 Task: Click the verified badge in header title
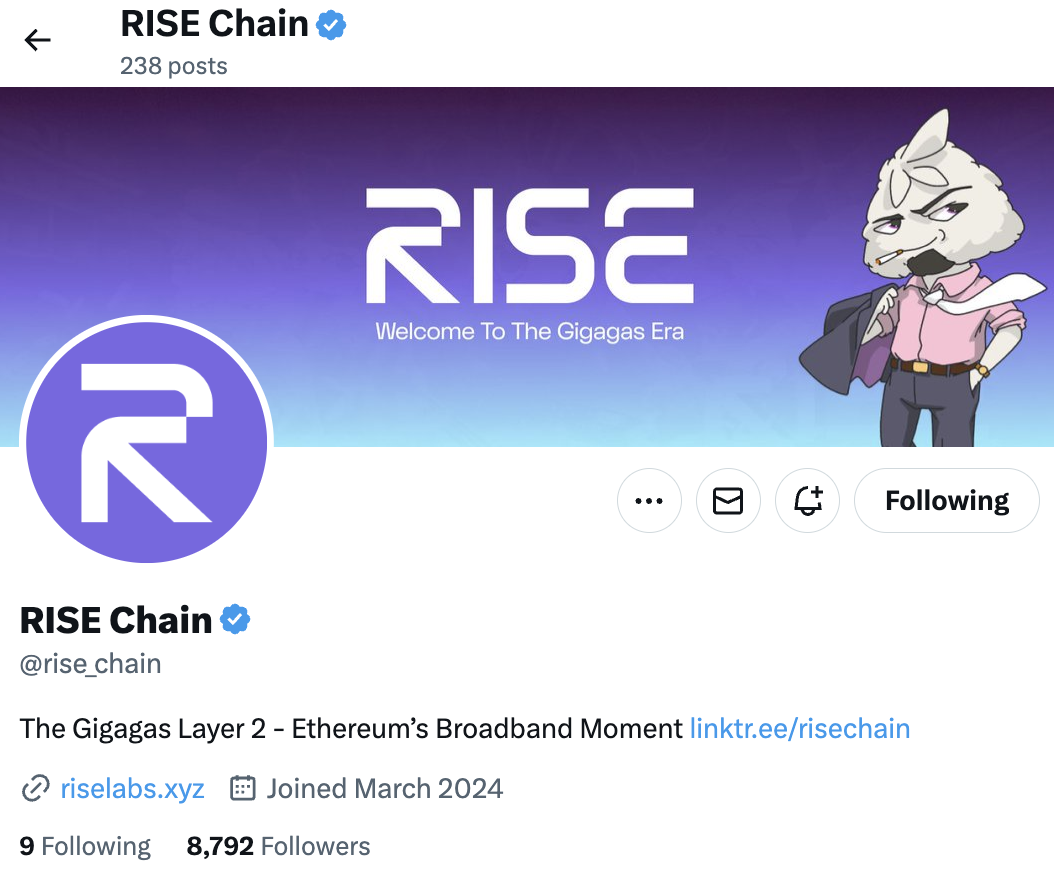click(x=331, y=25)
